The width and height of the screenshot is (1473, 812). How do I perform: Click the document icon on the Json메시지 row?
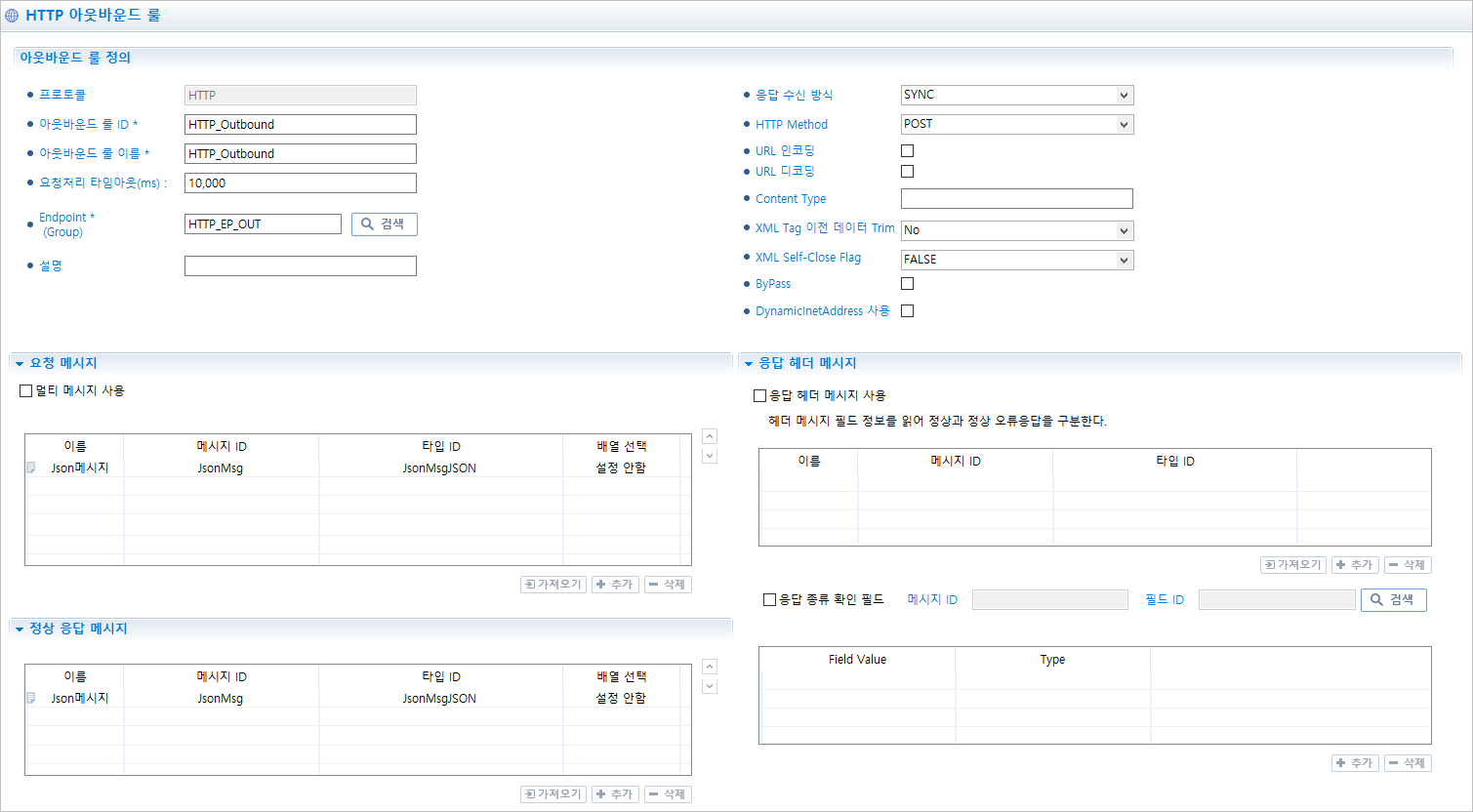coord(30,466)
